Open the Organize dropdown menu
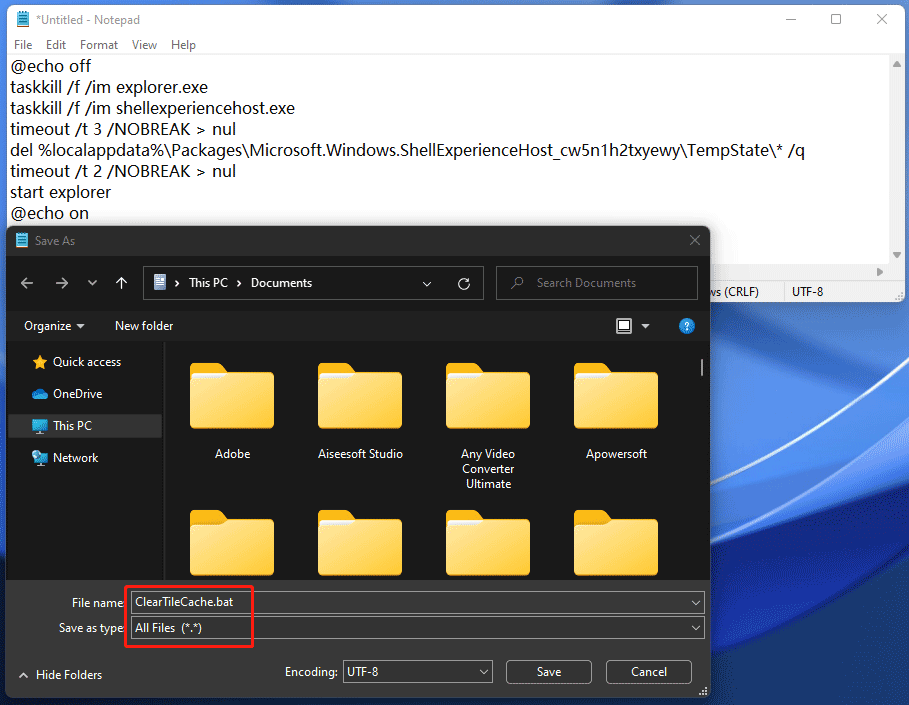The image size is (909, 705). (x=53, y=326)
